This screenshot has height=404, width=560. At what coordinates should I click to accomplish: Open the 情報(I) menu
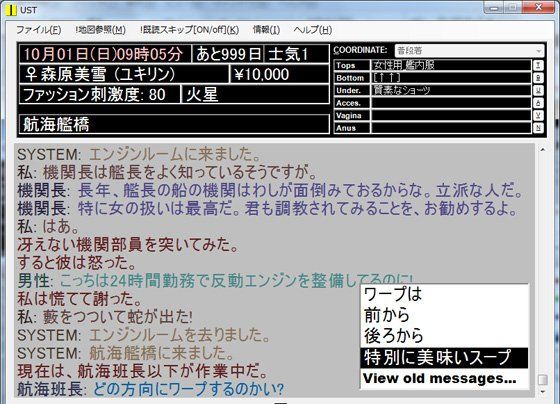[266, 30]
